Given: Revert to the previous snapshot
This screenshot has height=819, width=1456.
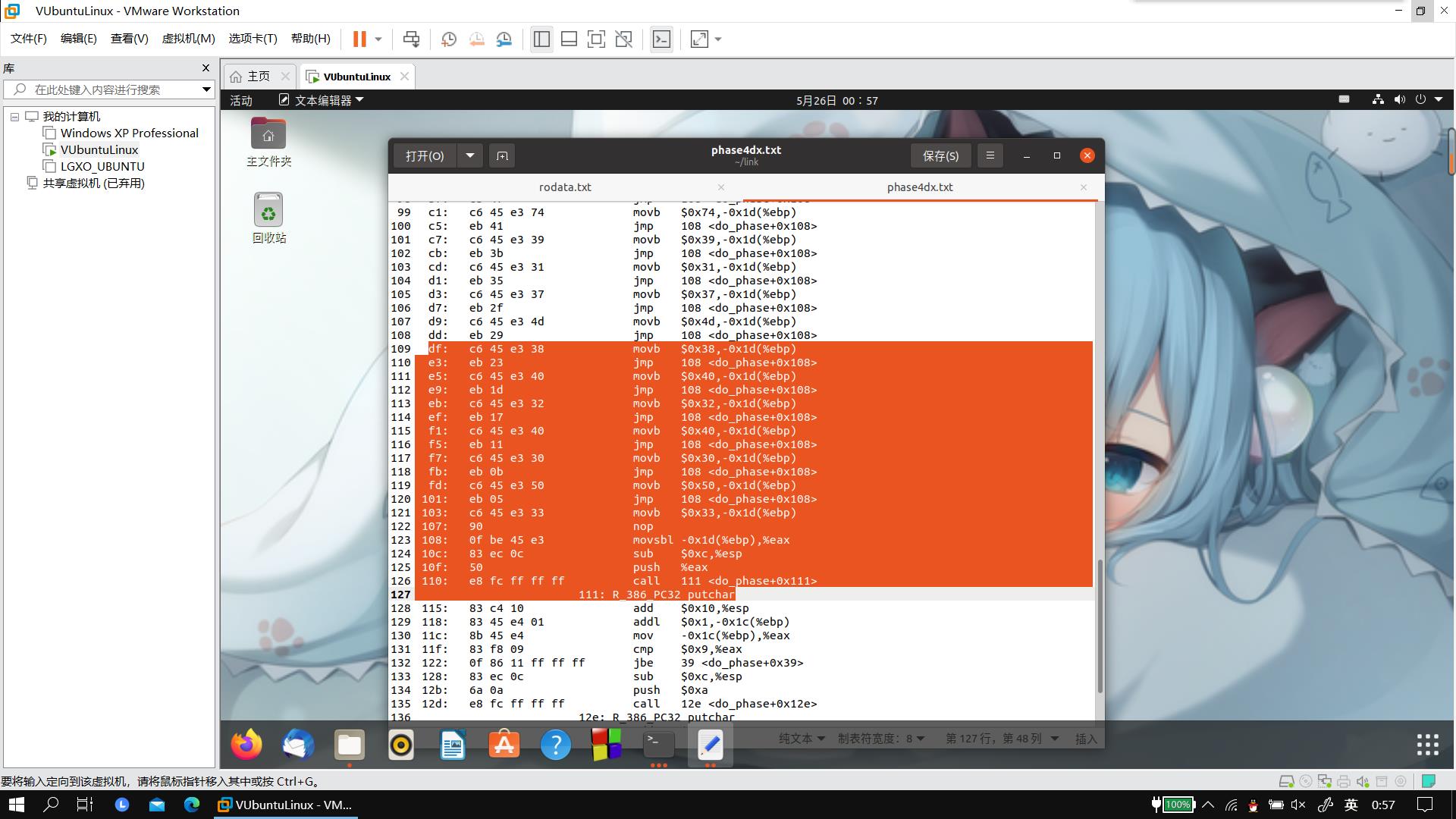Looking at the screenshot, I should click(477, 39).
